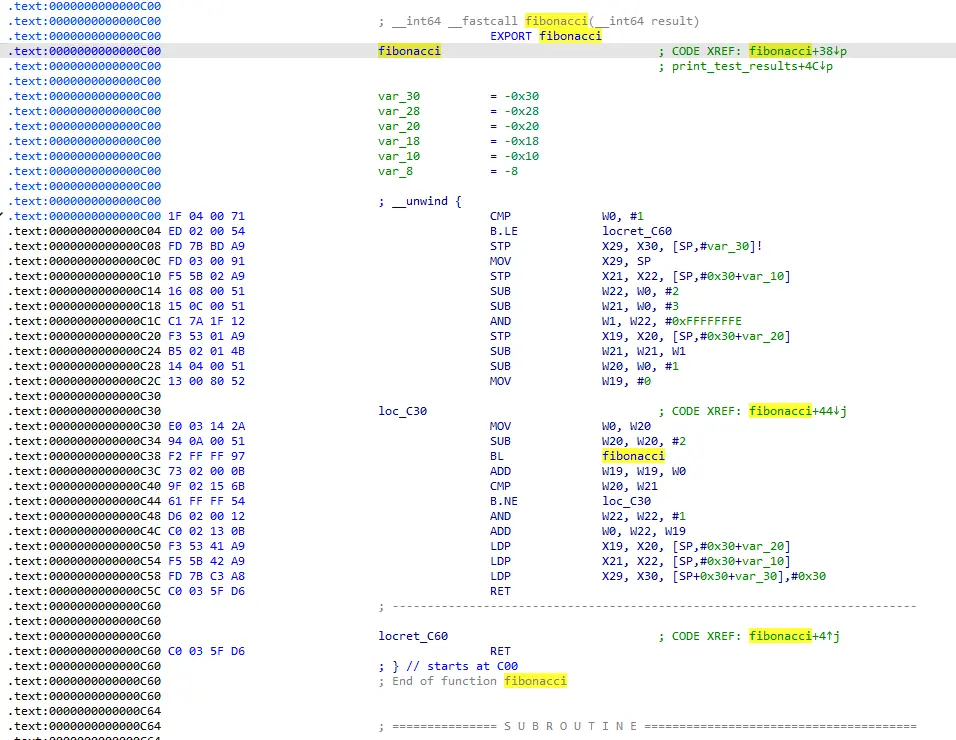The width and height of the screenshot is (956, 740).
Task: Click fibonacci name after the EXPORT directive
Action: pyautogui.click(x=570, y=36)
